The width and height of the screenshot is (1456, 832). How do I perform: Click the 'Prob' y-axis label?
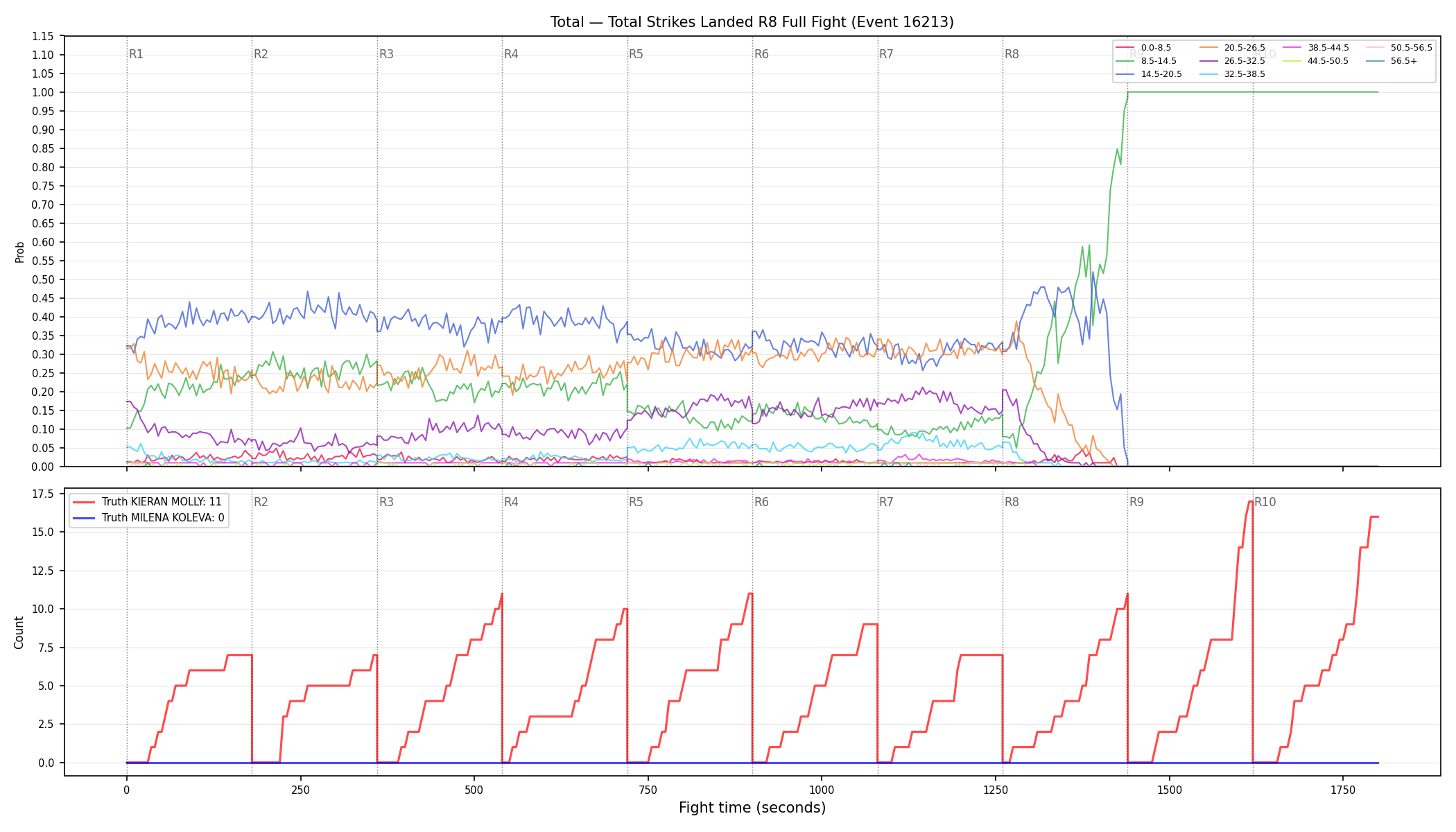[19, 252]
